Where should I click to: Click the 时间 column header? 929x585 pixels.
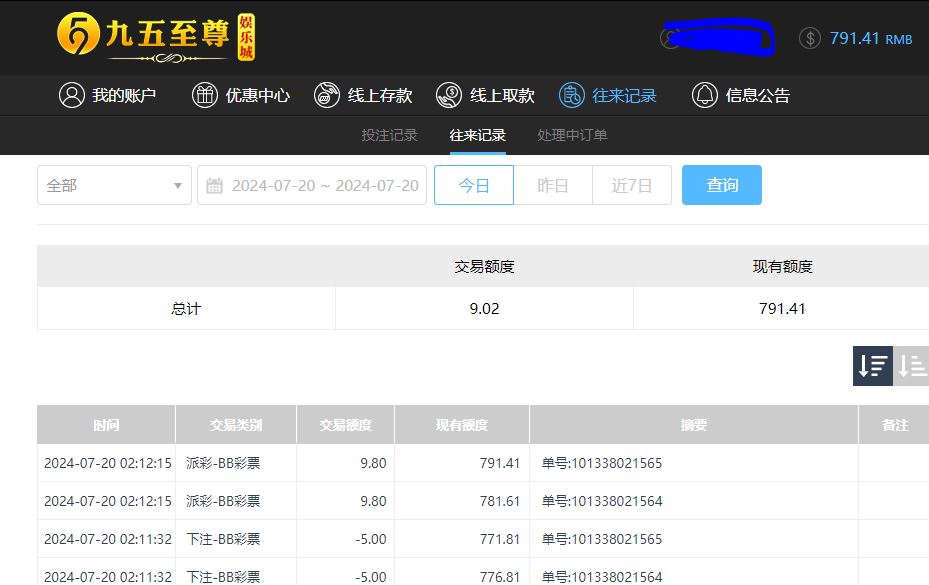click(106, 425)
